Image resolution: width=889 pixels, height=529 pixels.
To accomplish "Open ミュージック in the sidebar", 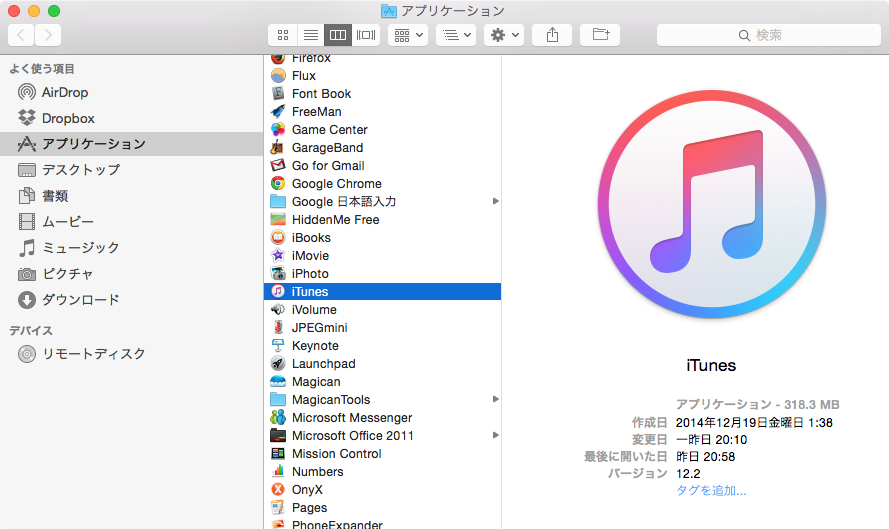I will click(132, 248).
